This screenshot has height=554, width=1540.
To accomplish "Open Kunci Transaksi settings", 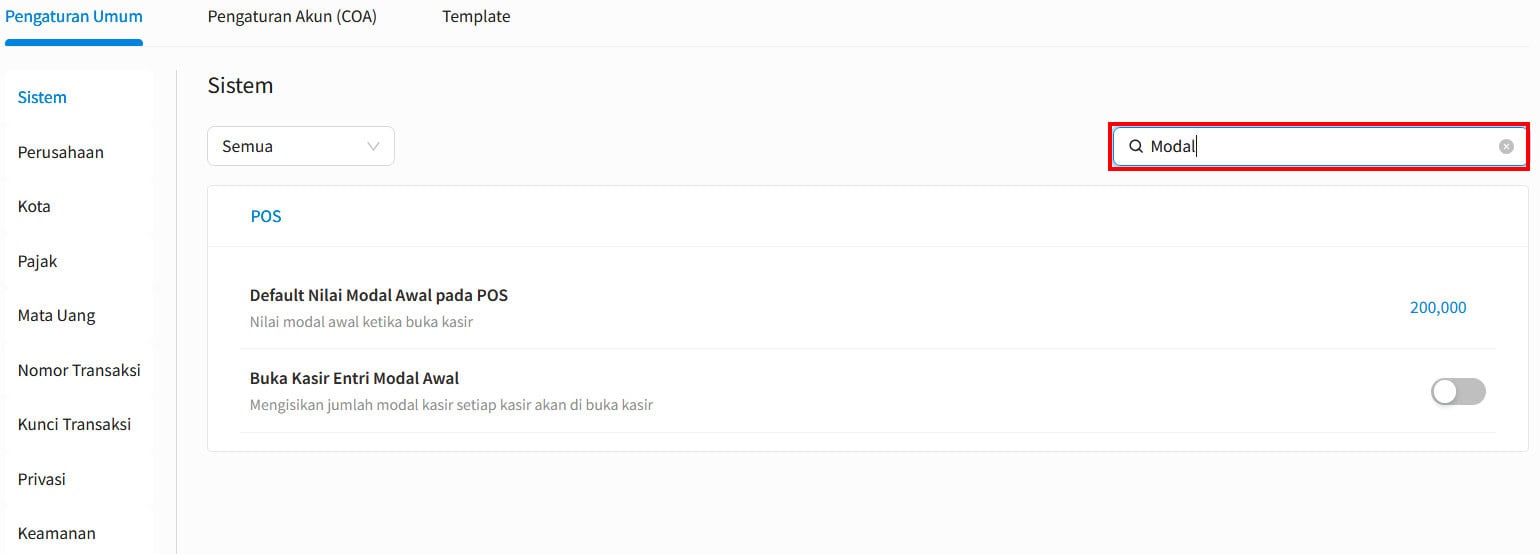I will pyautogui.click(x=75, y=424).
